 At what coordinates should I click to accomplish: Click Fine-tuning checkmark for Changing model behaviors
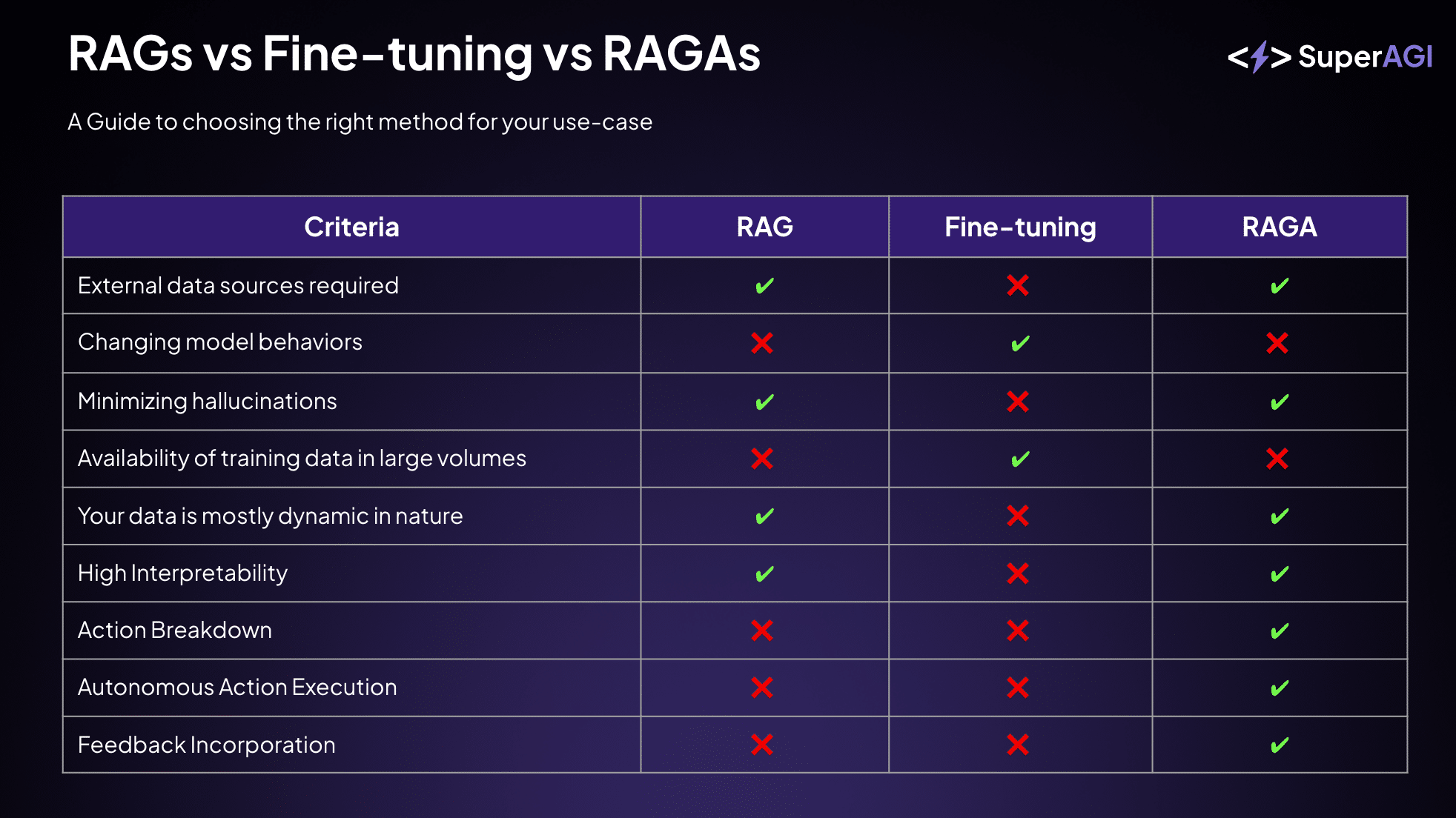[x=1020, y=344]
